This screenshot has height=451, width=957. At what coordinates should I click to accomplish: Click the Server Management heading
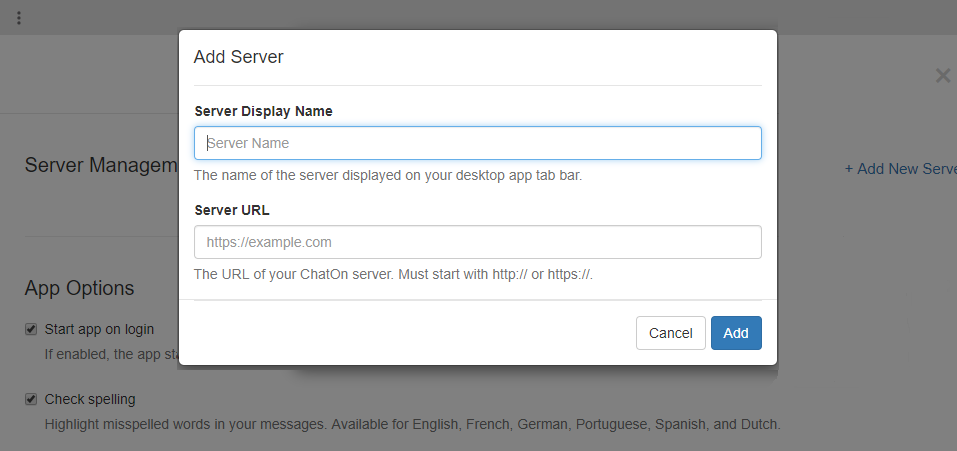click(100, 165)
